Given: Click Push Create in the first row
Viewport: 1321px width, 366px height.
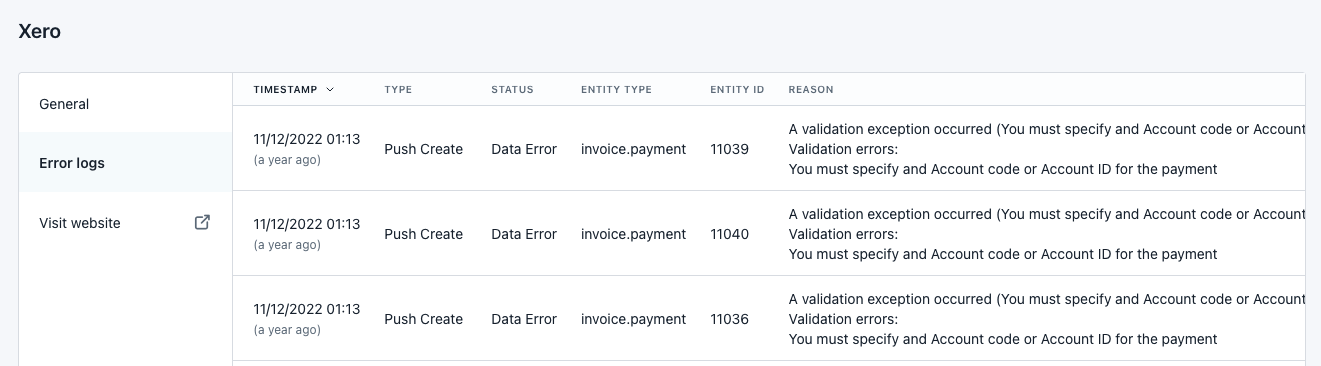Looking at the screenshot, I should pyautogui.click(x=423, y=149).
